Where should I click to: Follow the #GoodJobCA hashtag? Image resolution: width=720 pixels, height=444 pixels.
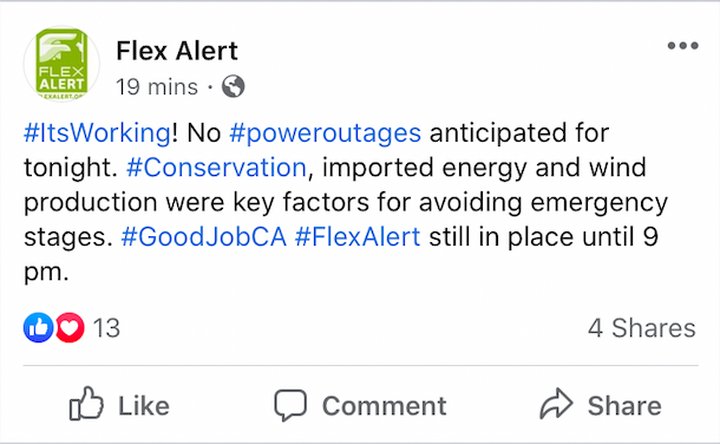(x=204, y=237)
